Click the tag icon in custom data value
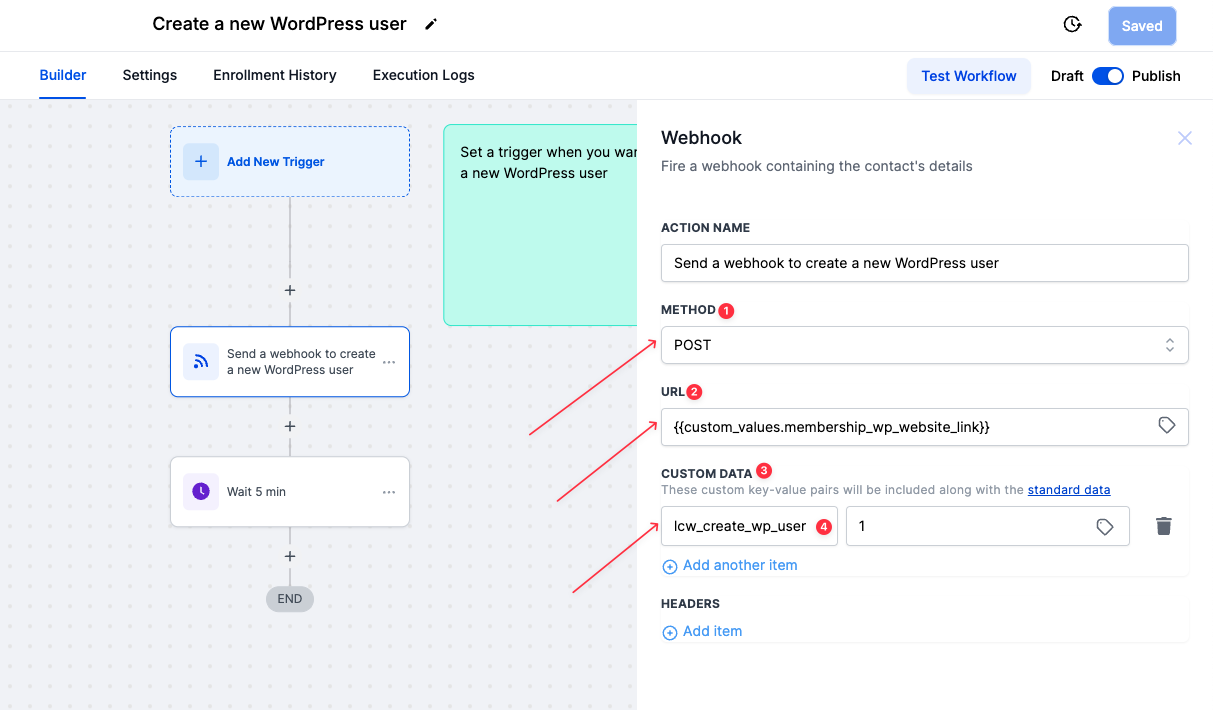Image resolution: width=1213 pixels, height=710 pixels. 1105,526
